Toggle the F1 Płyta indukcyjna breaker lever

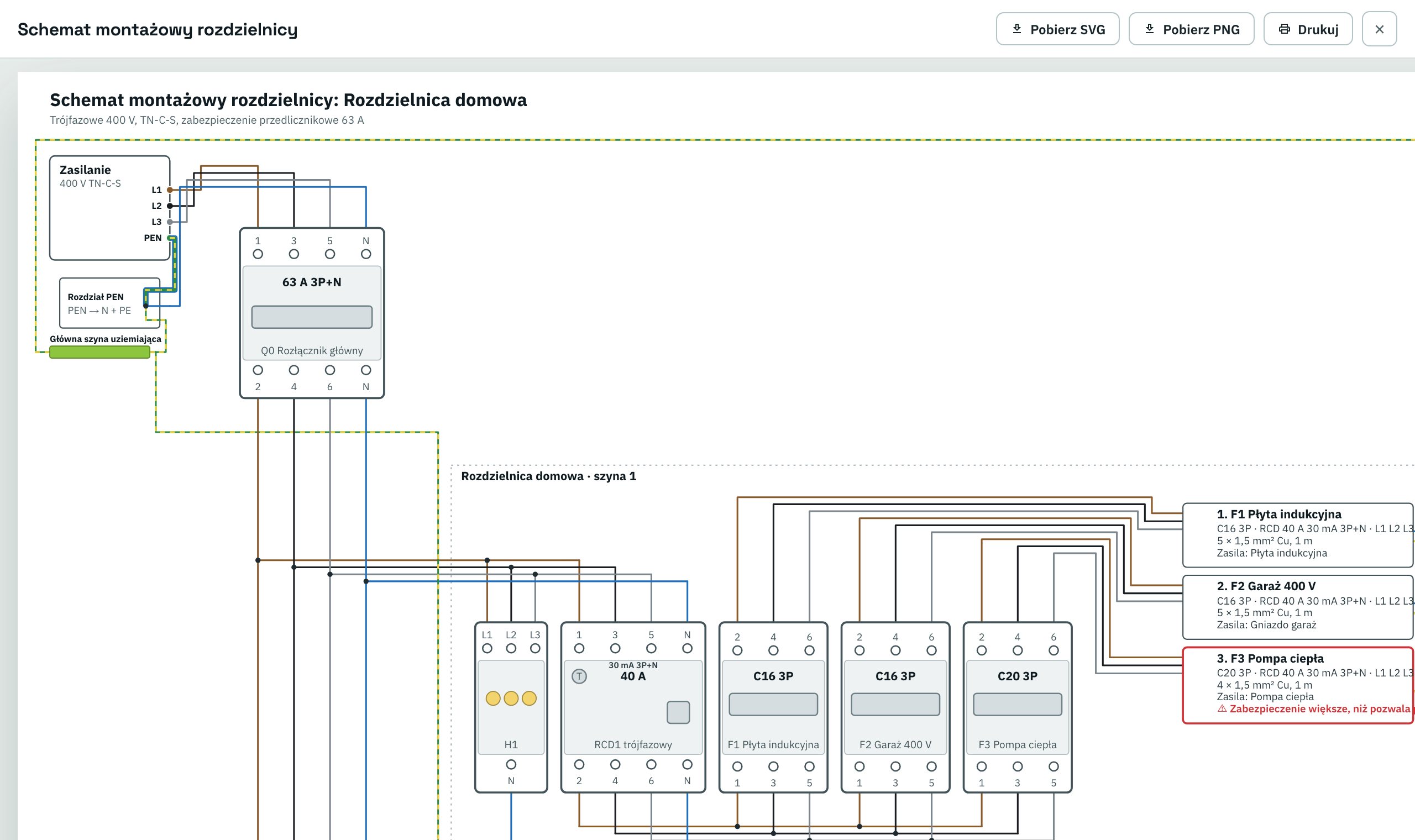click(x=773, y=704)
